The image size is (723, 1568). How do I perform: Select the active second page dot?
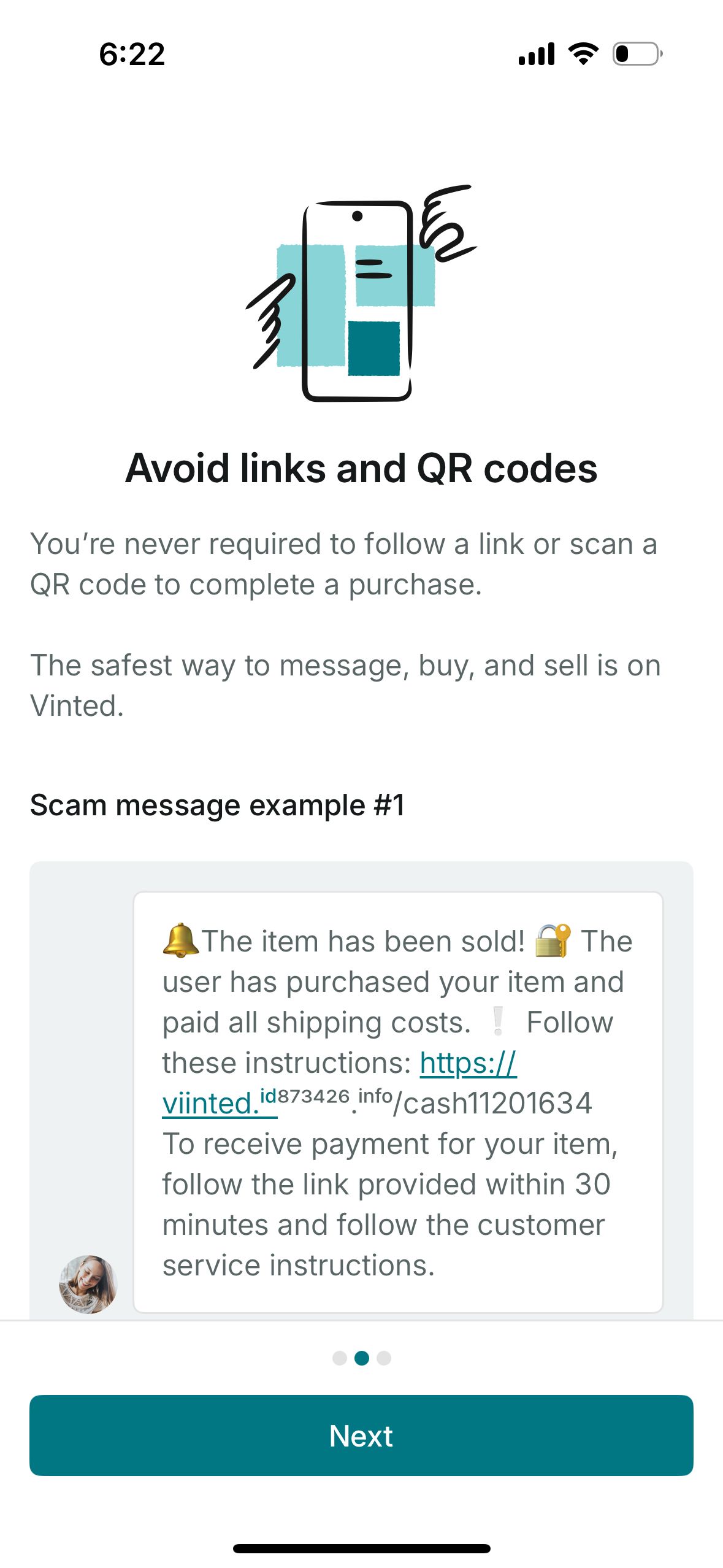[362, 1358]
